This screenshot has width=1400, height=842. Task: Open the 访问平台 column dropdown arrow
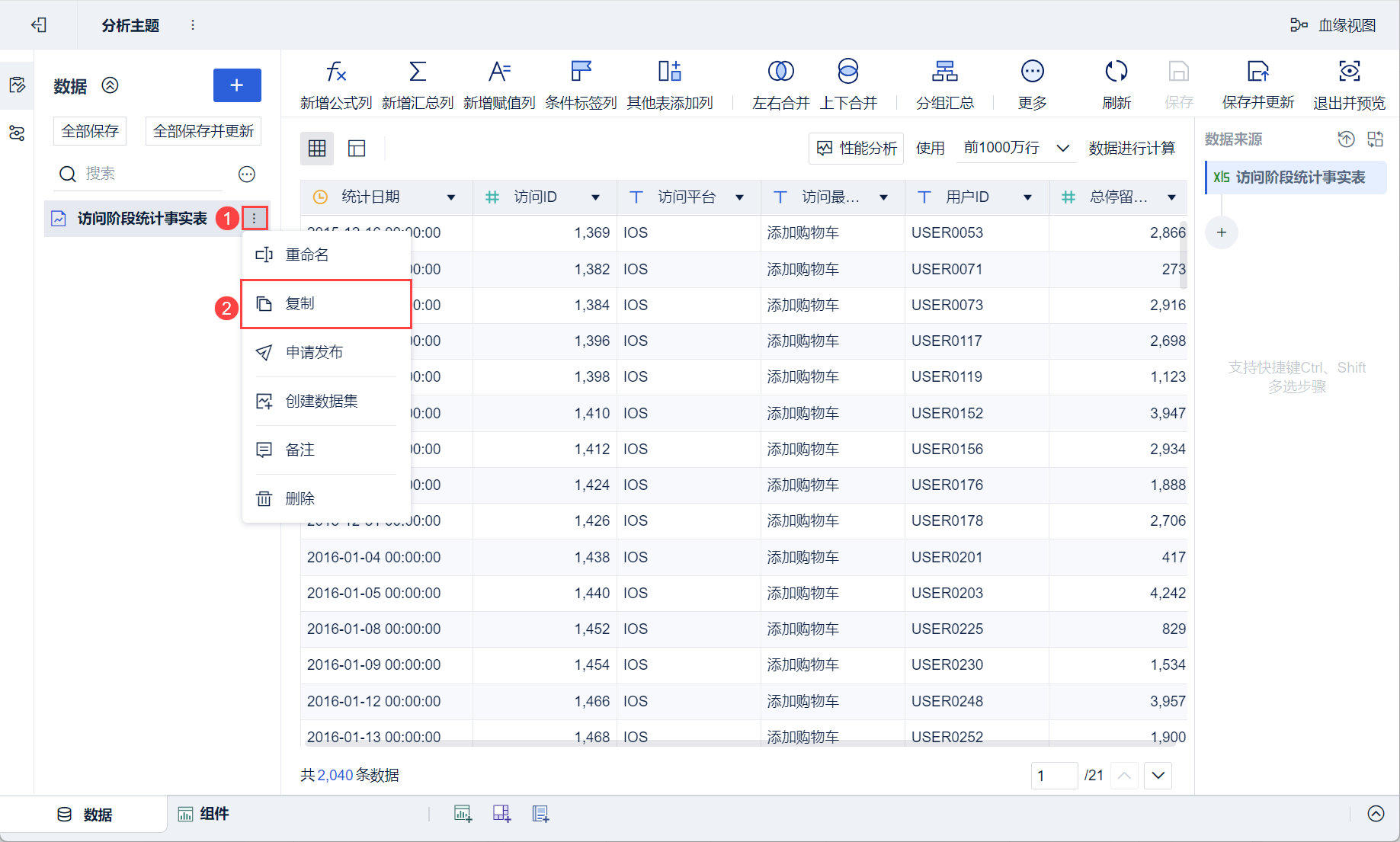tap(740, 197)
